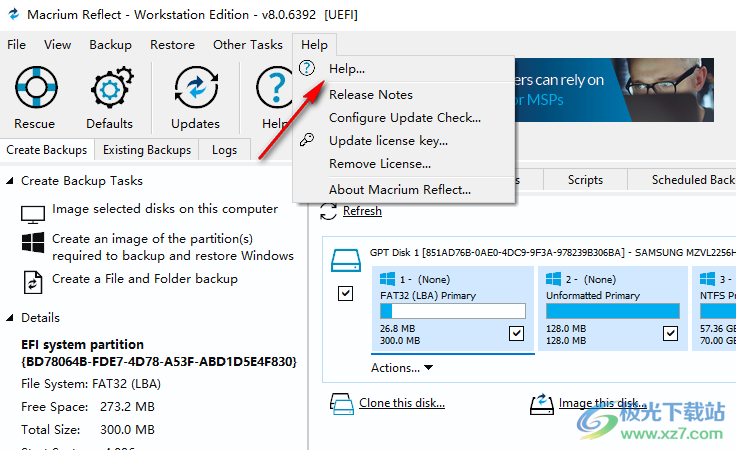Collapse the Create Backup Tasks section
The width and height of the screenshot is (736, 450).
9,181
